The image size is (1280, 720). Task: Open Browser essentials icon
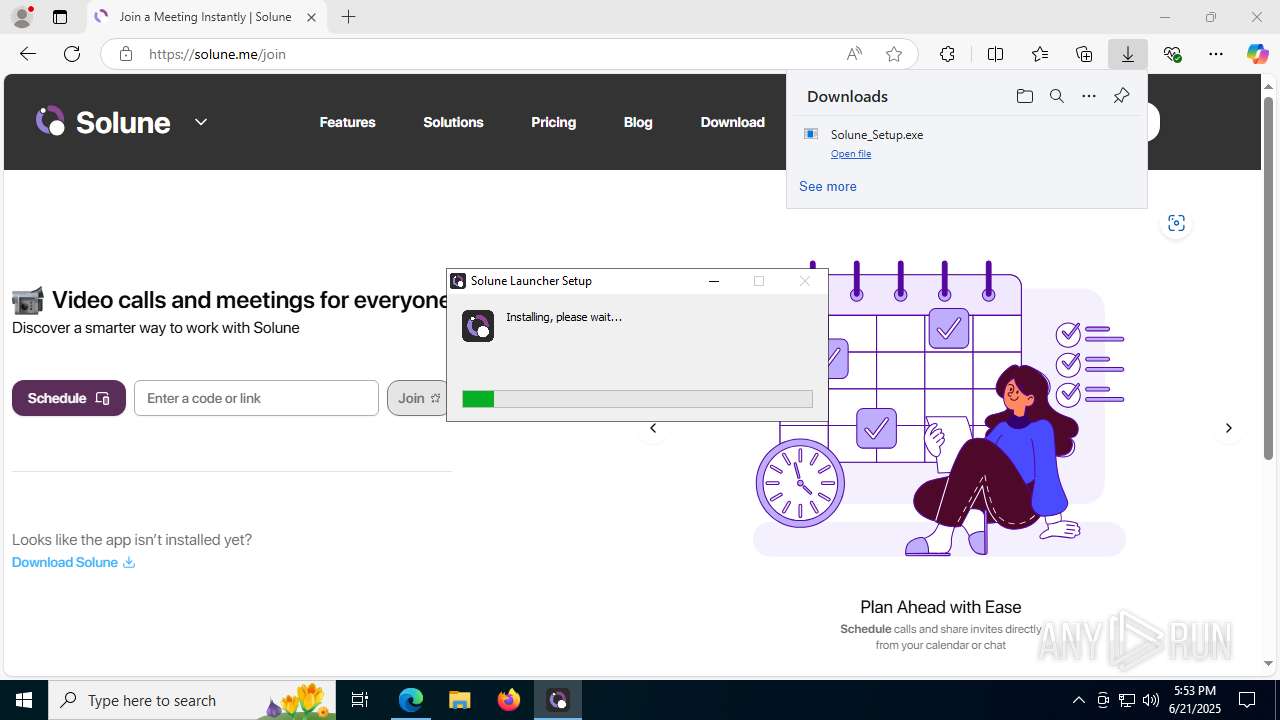coord(1172,54)
